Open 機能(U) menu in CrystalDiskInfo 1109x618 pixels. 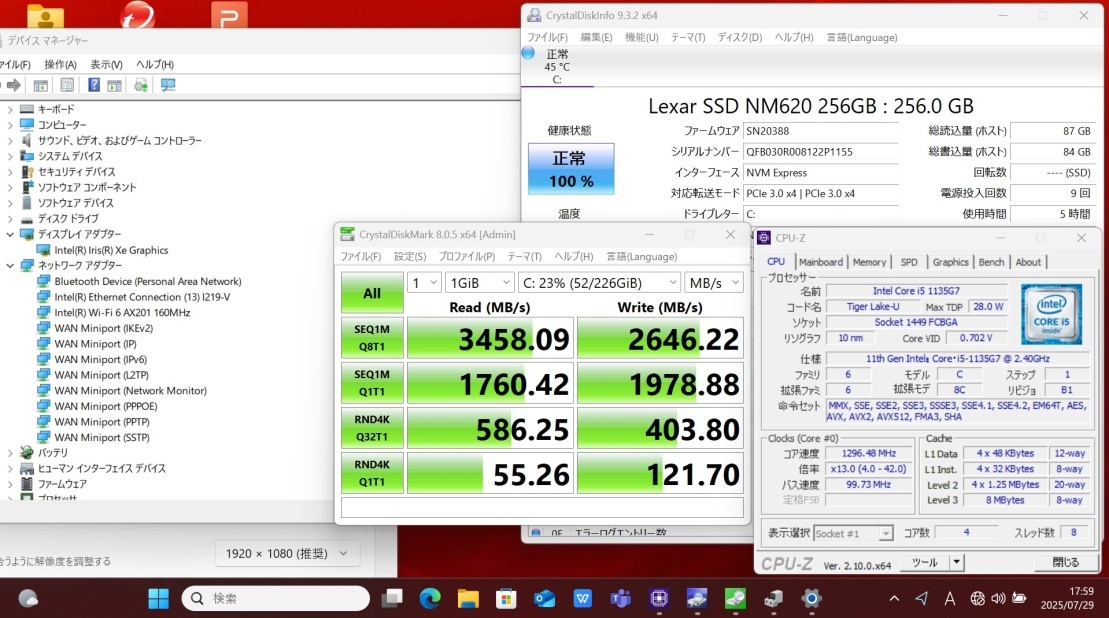pos(641,37)
